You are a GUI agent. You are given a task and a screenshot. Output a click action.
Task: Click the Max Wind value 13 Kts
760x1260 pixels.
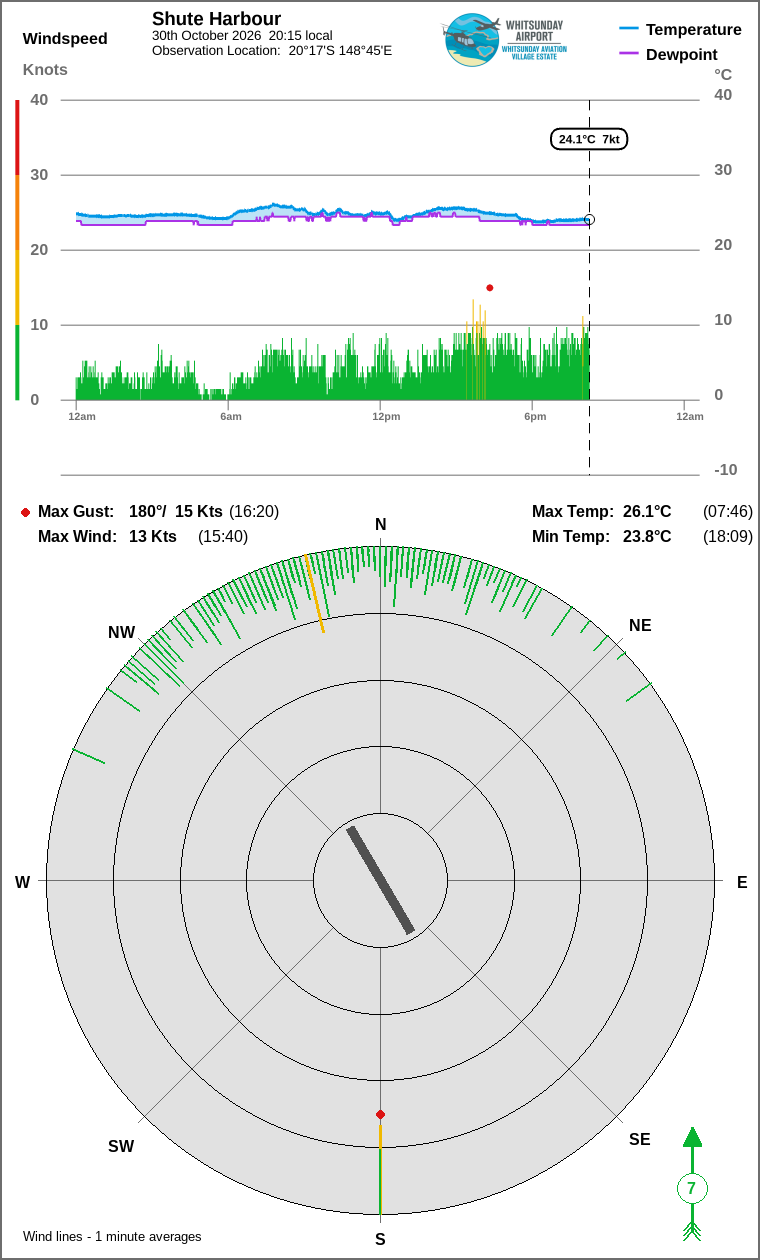click(x=153, y=537)
